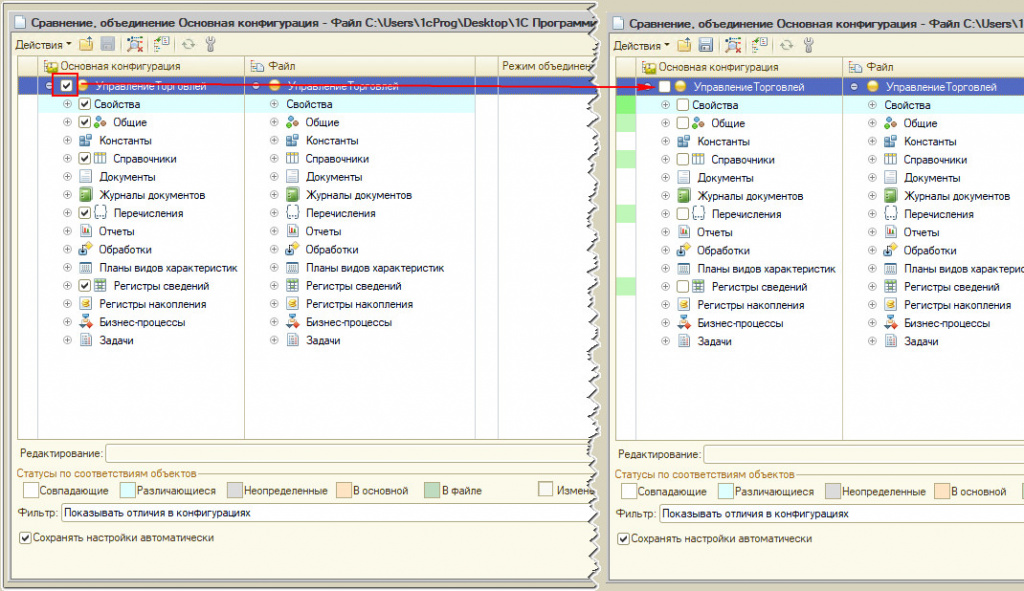The width and height of the screenshot is (1024, 591).
Task: Expand Документы node in left window main configuration
Action: coord(67,177)
